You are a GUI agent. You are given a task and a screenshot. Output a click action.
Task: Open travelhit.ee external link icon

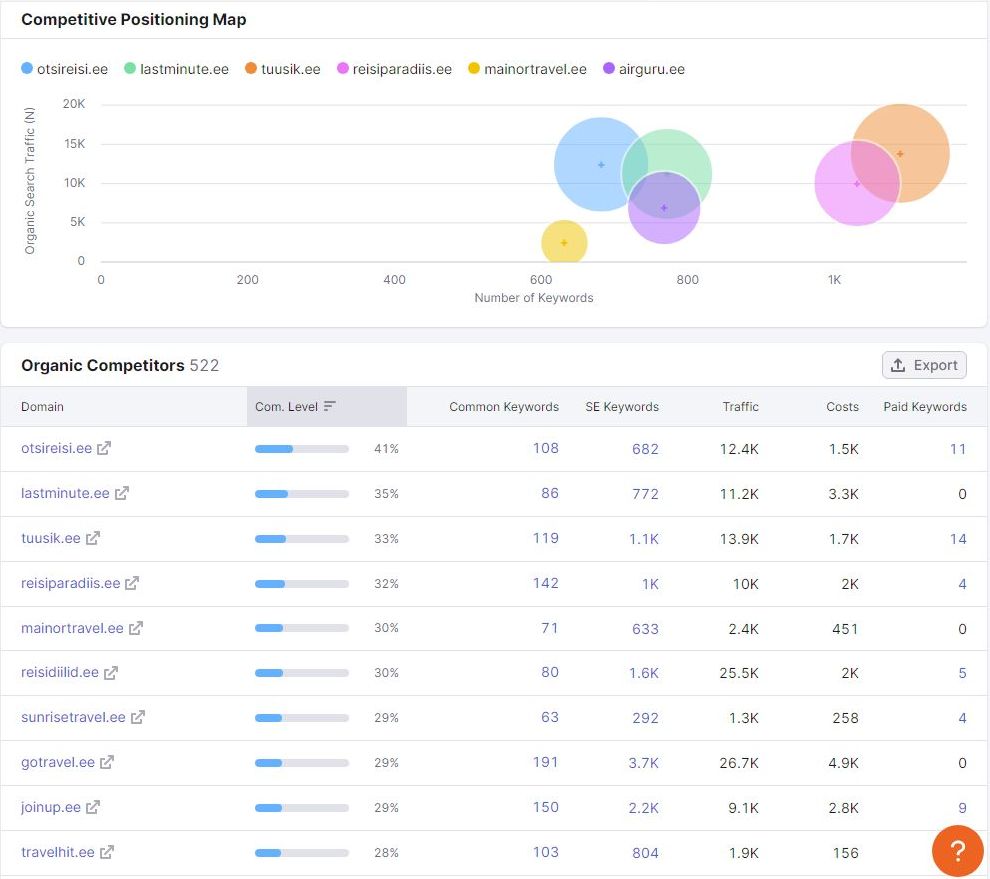107,852
